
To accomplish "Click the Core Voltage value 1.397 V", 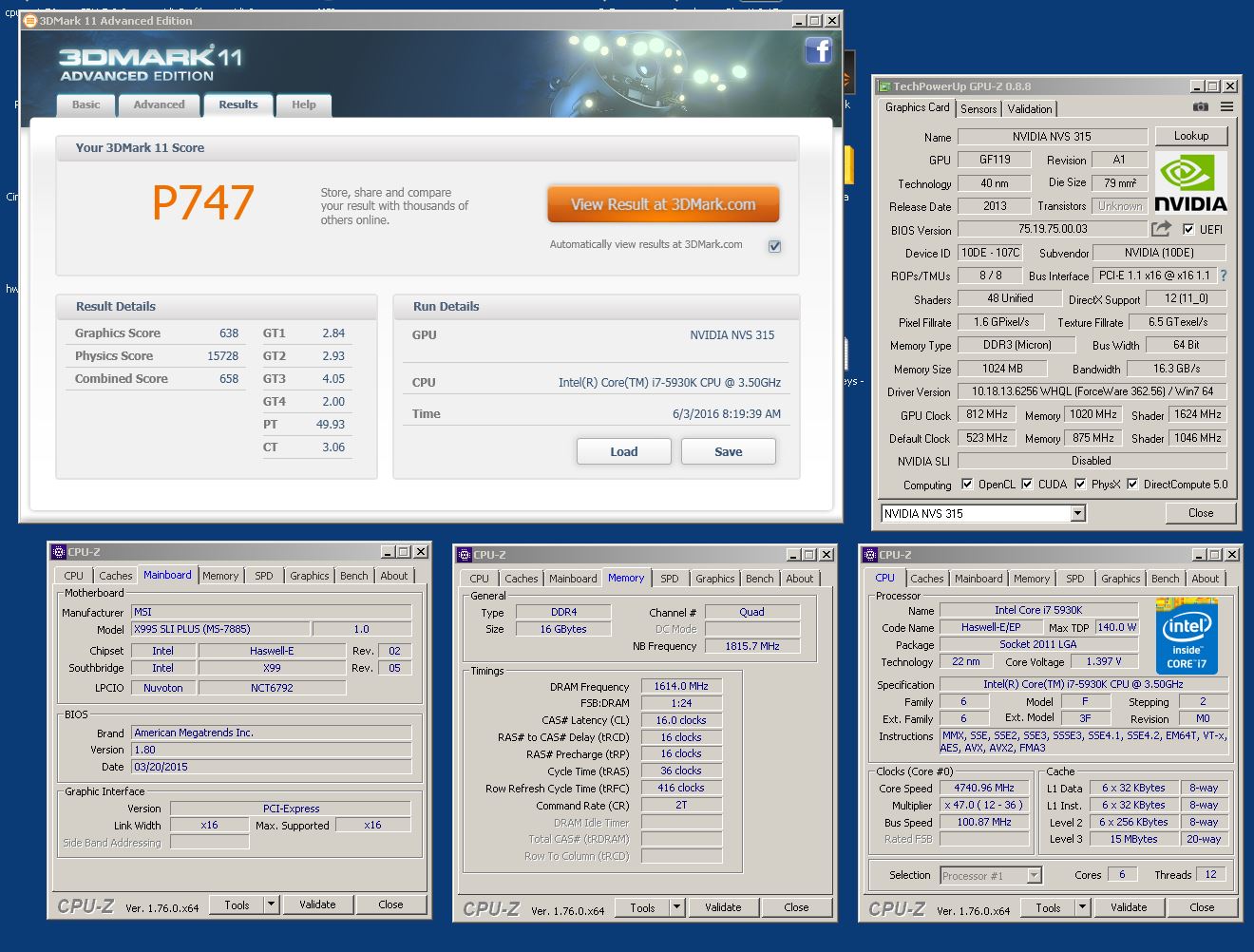I will 1103,661.
